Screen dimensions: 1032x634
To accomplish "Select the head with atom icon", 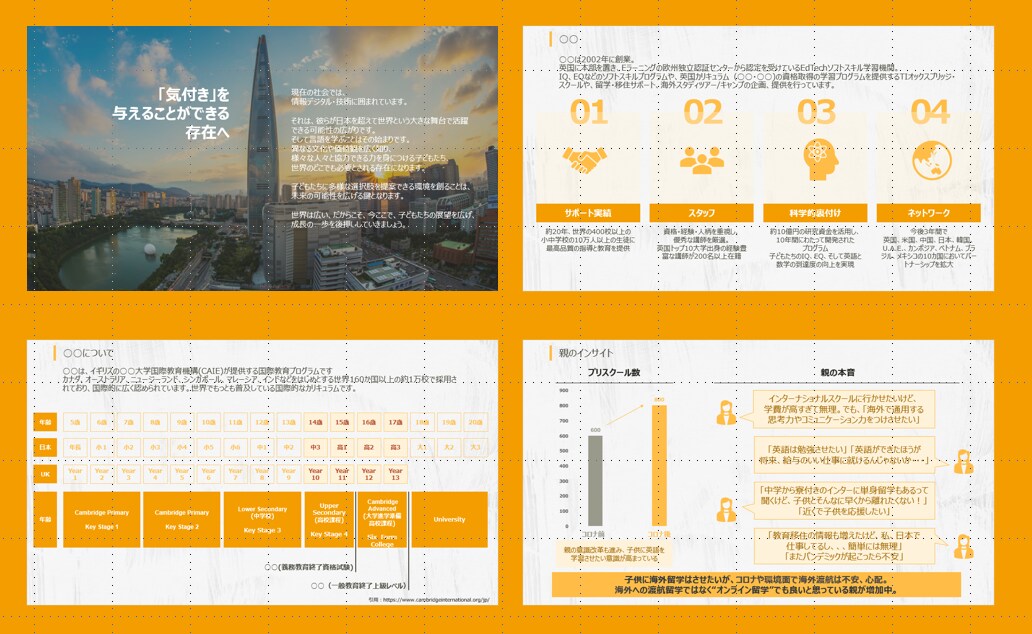I will point(820,159).
